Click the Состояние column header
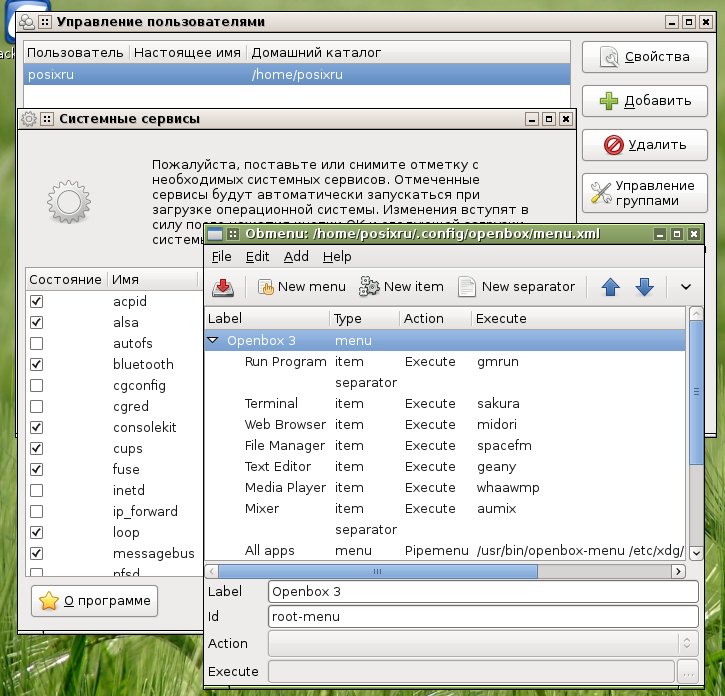The image size is (725, 696). (x=66, y=280)
